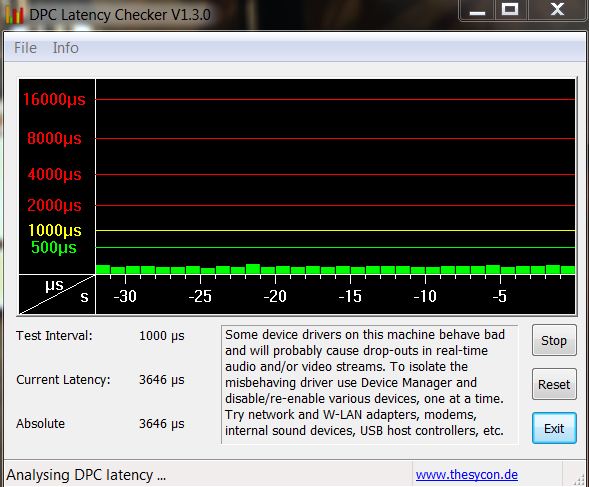Click the device driver warning message box
Image resolution: width=589 pixels, height=487 pixels.
(369, 385)
